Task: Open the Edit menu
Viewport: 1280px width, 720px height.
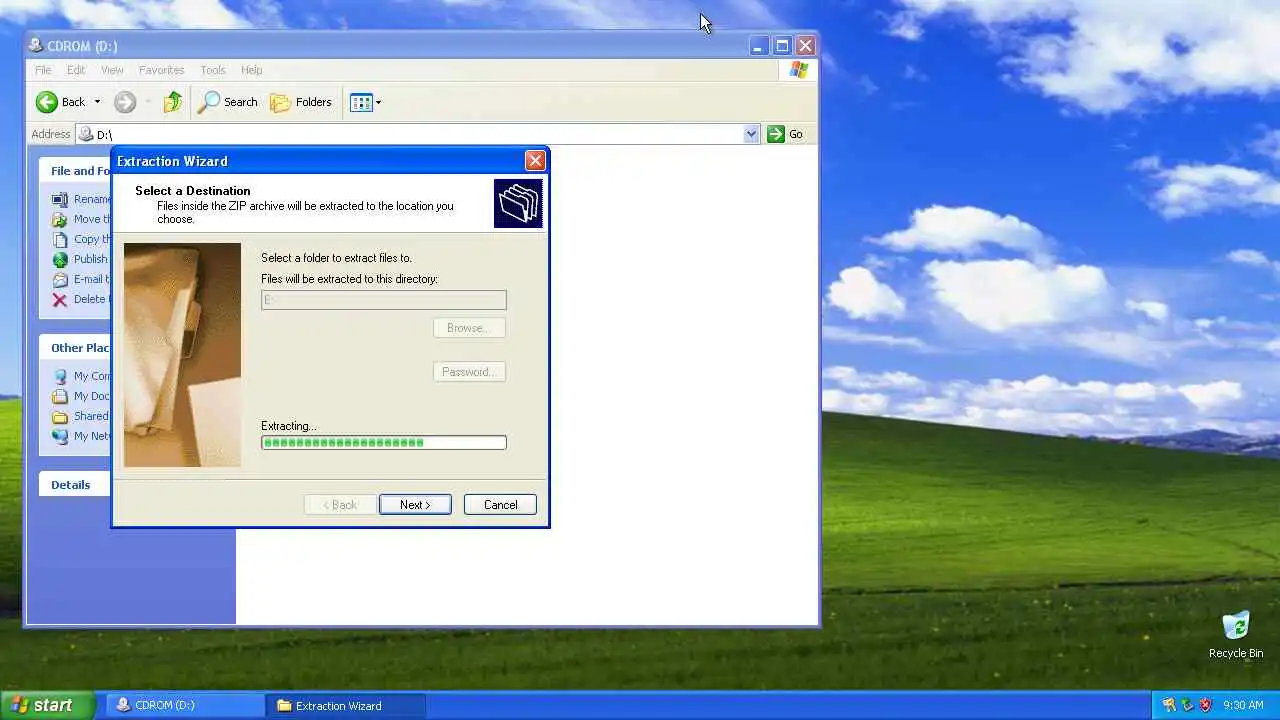Action: click(x=76, y=70)
